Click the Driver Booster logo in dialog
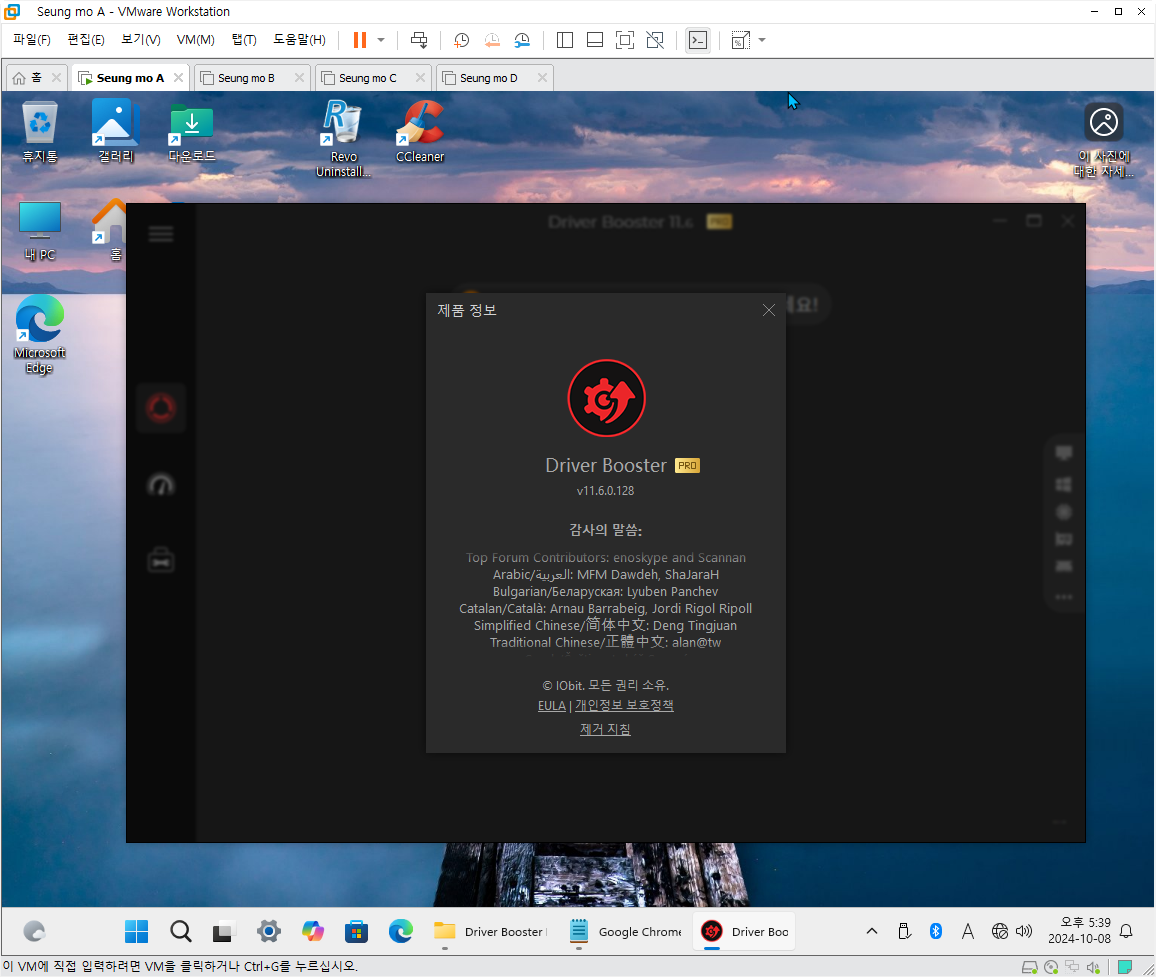1156x977 pixels. (x=606, y=398)
